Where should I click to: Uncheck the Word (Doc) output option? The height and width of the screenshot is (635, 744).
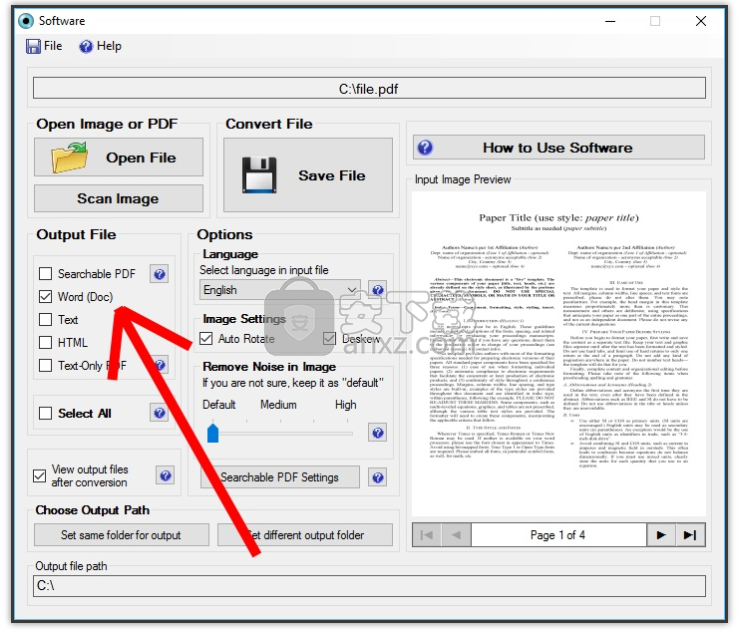[46, 297]
